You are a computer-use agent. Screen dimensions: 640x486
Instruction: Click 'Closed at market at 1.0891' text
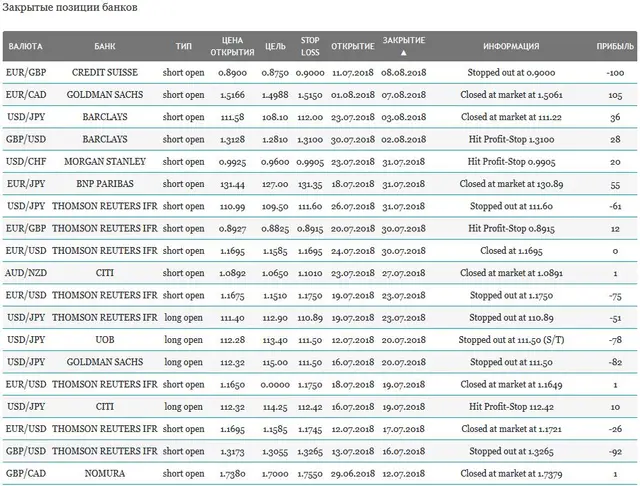pos(511,273)
